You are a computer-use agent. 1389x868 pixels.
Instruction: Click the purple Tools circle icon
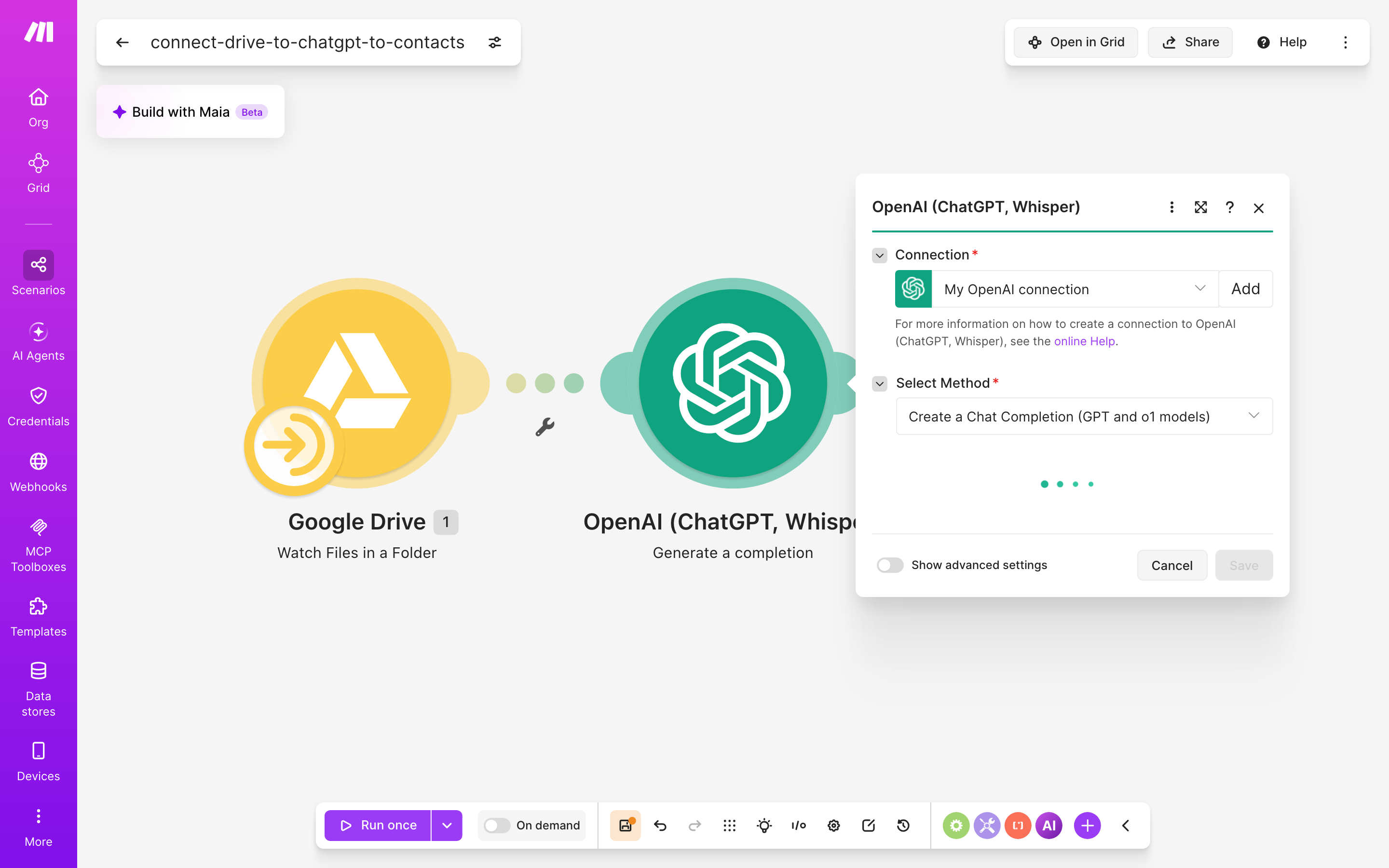(987, 826)
